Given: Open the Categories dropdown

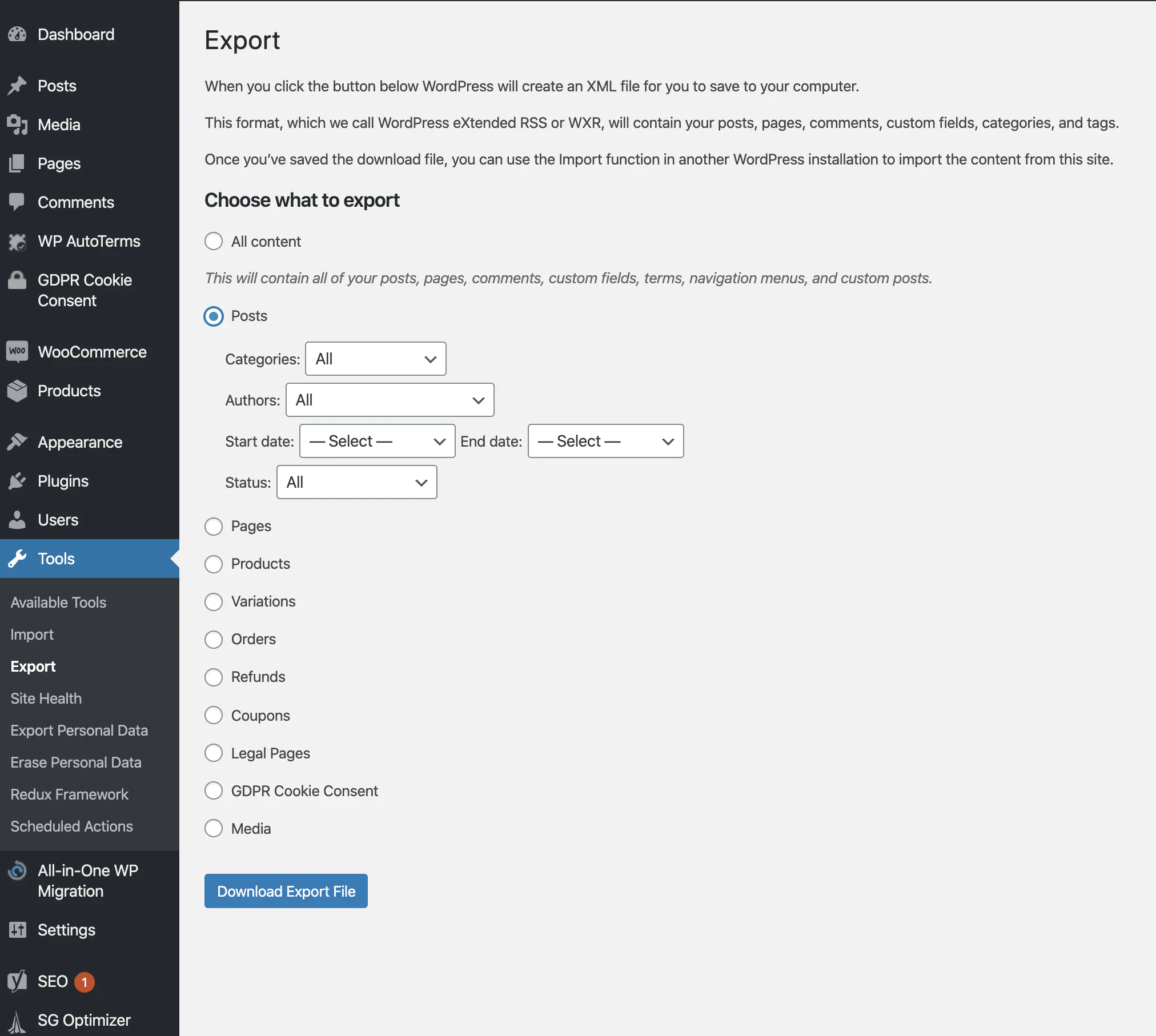Looking at the screenshot, I should coord(375,359).
